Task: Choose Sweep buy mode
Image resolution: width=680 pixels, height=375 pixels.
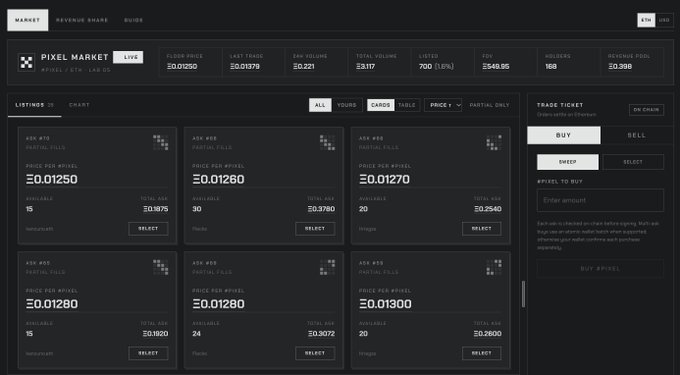Action: click(568, 162)
